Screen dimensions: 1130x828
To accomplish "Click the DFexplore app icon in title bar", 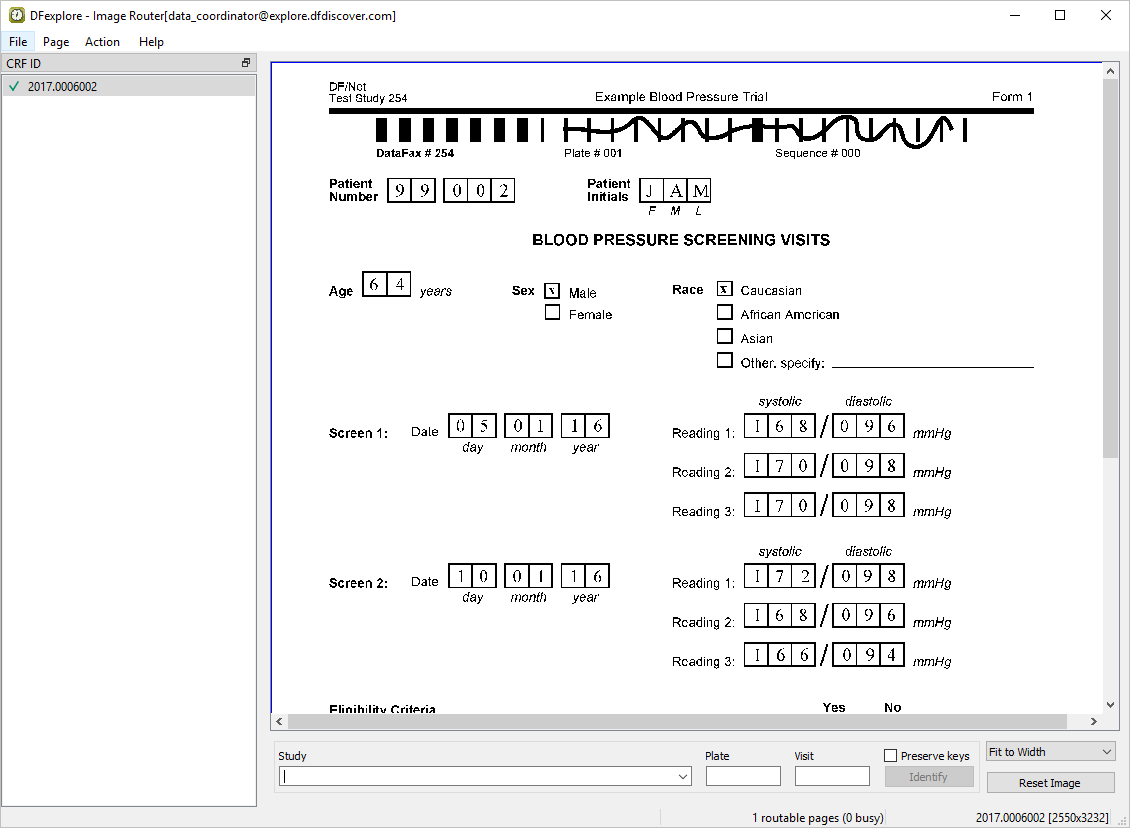I will click(x=17, y=15).
